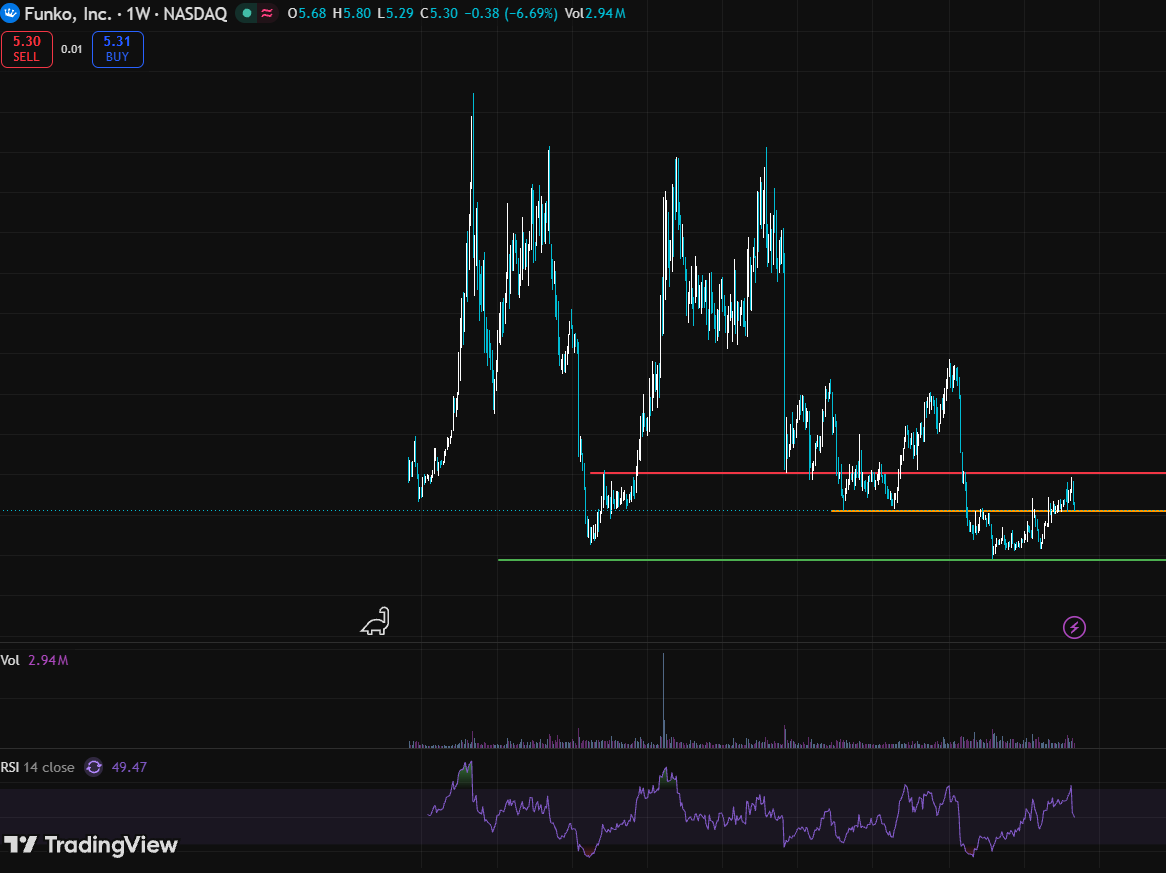
Task: Click the -0.38 (-6.69%) change readout
Action: pyautogui.click(x=511, y=13)
